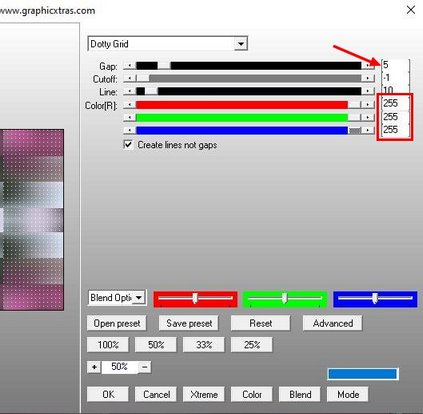Toggle Create lines not gaps checkbox
Image resolution: width=423 pixels, height=414 pixels.
pos(128,145)
